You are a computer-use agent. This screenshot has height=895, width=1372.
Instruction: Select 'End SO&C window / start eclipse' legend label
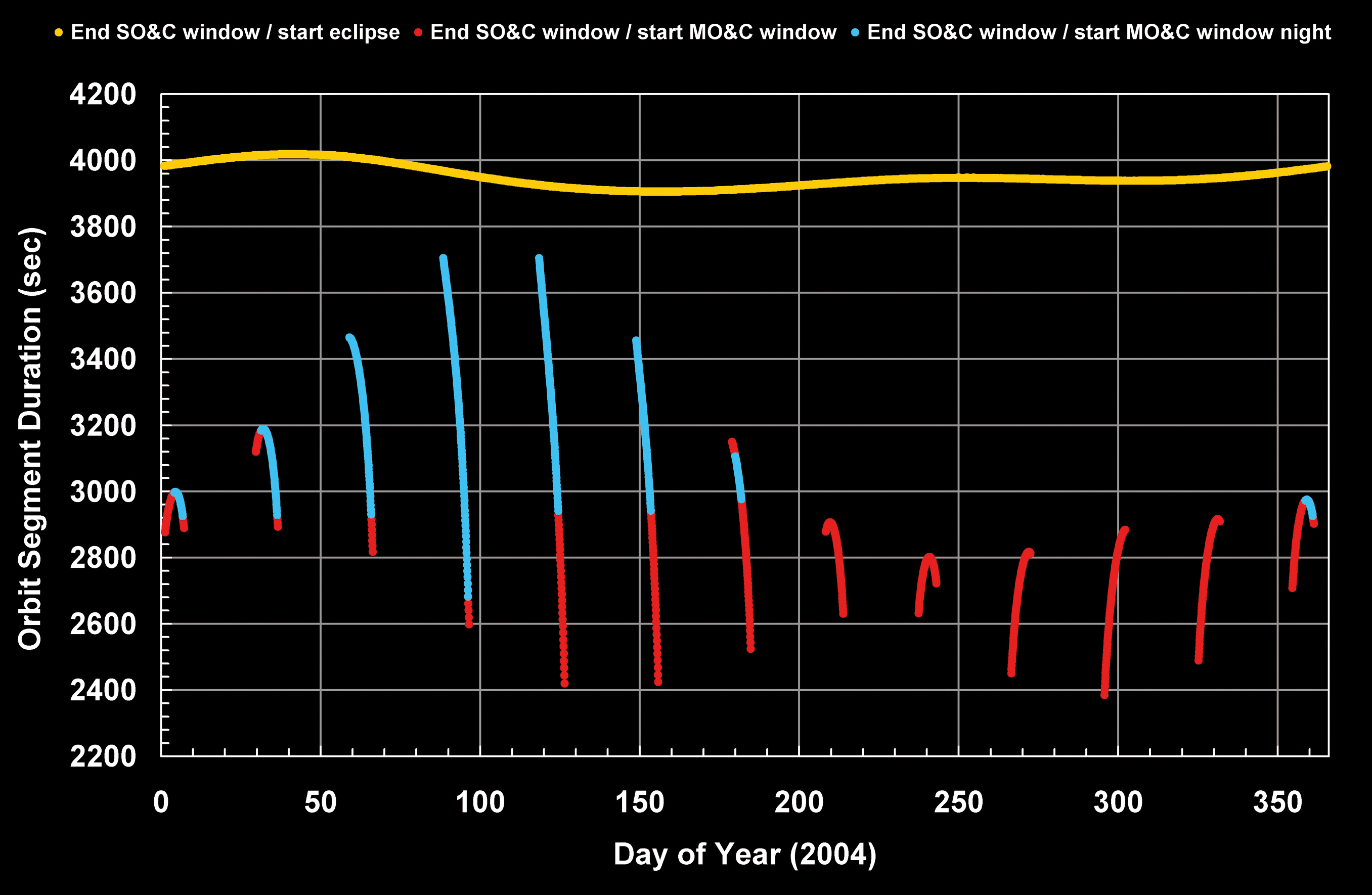(235, 32)
